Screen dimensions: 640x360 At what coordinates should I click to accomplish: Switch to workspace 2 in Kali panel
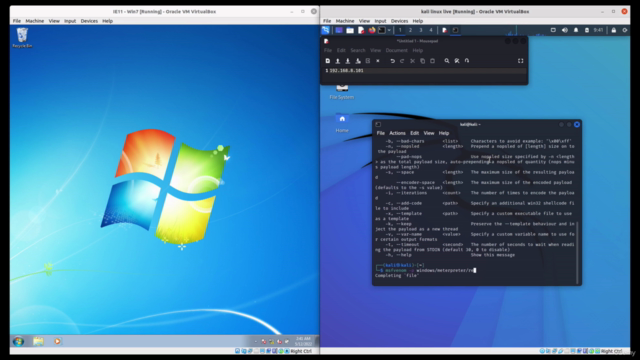410,30
